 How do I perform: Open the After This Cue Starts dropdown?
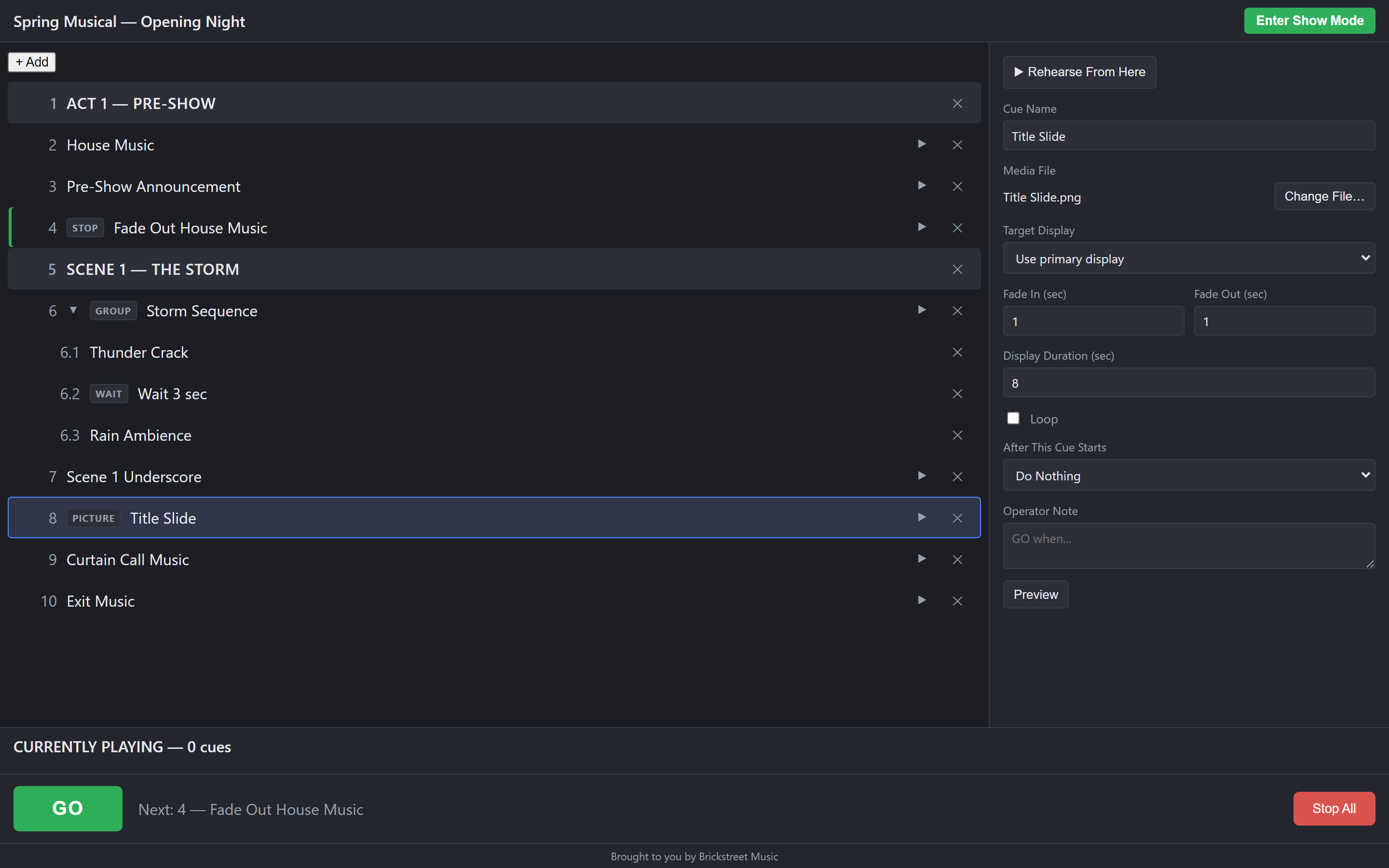pos(1189,475)
